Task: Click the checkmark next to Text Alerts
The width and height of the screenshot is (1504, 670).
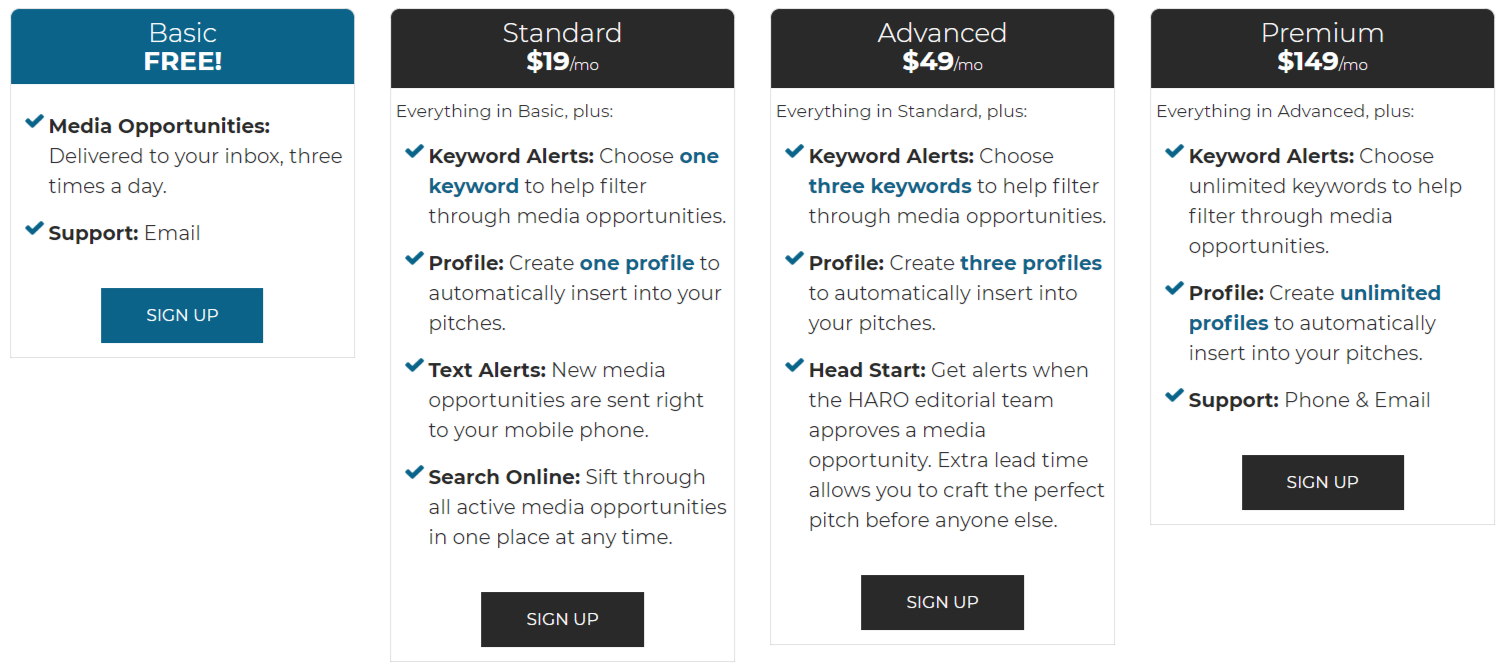Action: coord(414,365)
